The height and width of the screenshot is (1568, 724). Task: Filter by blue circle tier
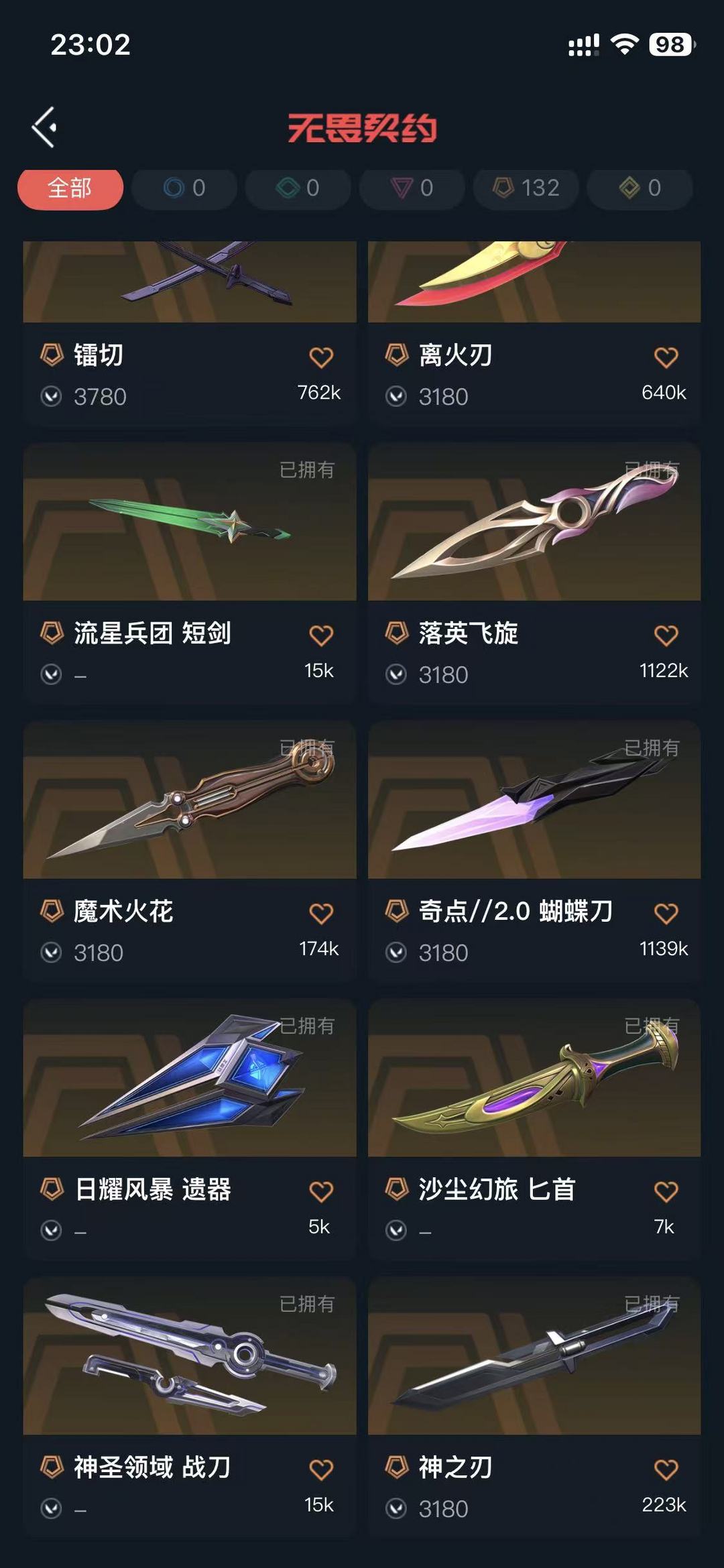point(184,188)
